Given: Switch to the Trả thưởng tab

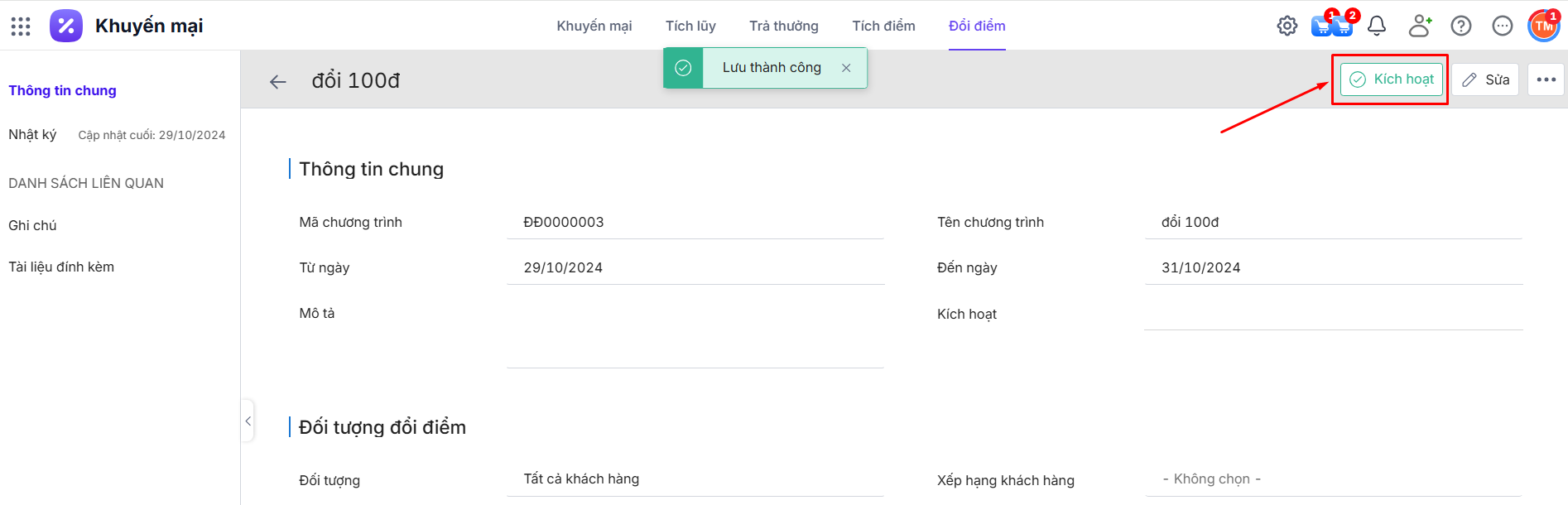Looking at the screenshot, I should coord(784,26).
